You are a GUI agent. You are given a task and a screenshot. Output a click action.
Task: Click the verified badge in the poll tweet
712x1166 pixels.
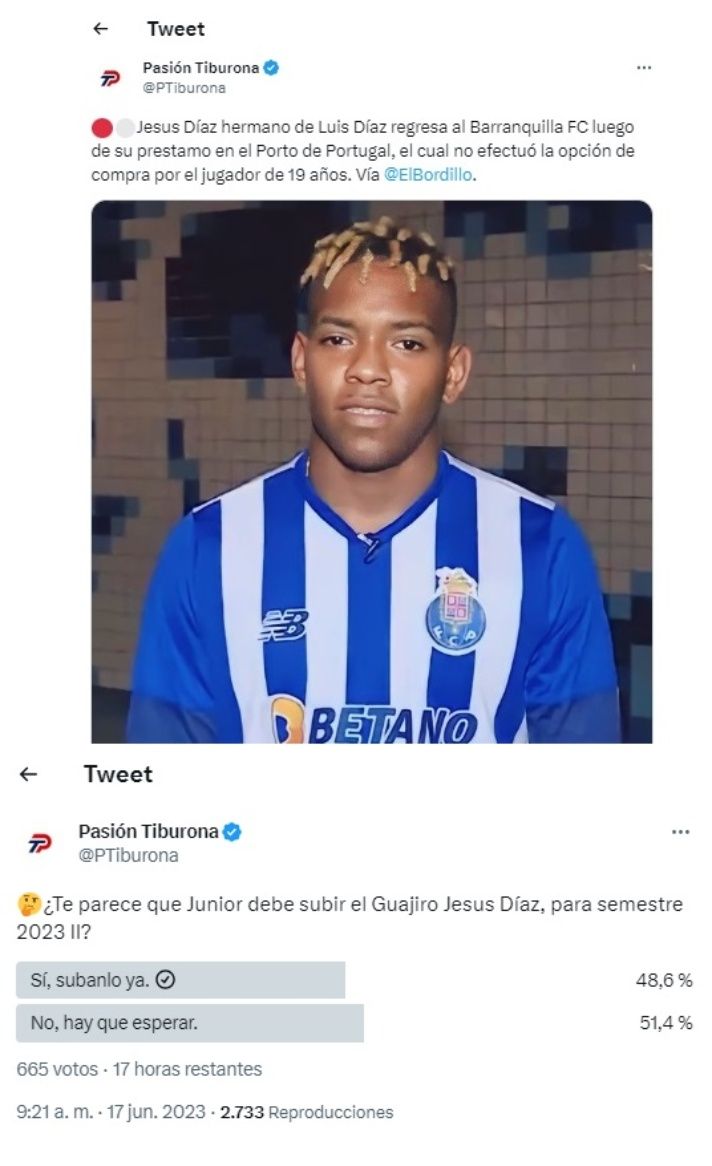(x=232, y=831)
